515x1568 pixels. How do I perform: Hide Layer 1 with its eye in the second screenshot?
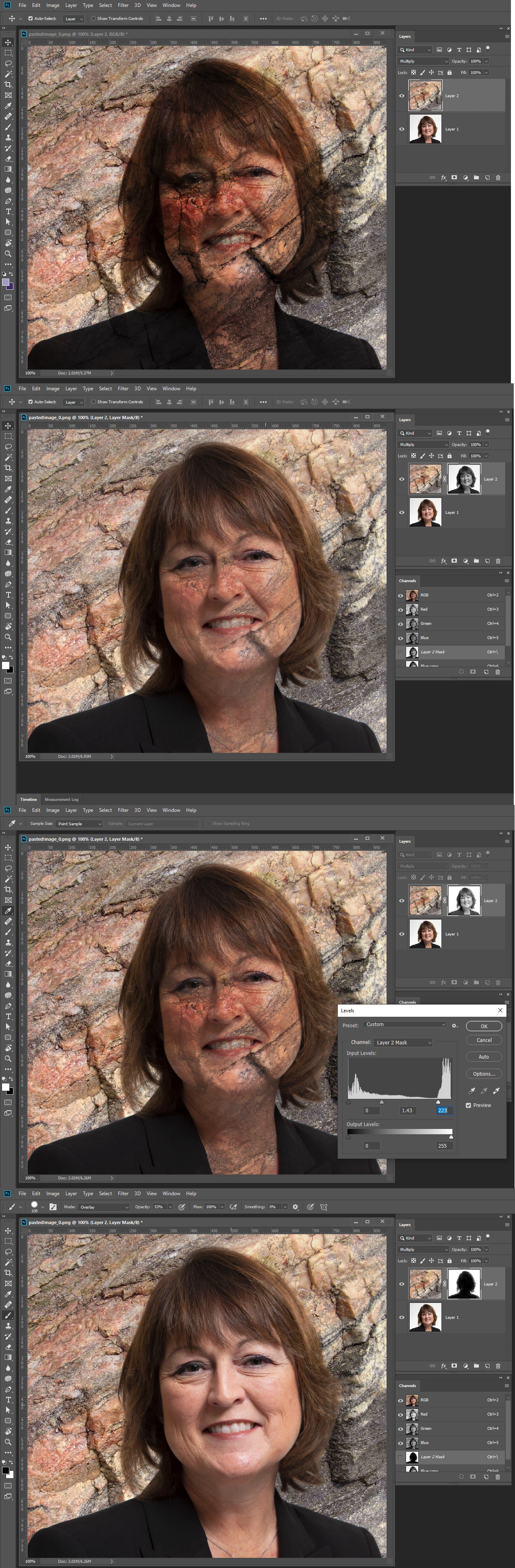[402, 513]
